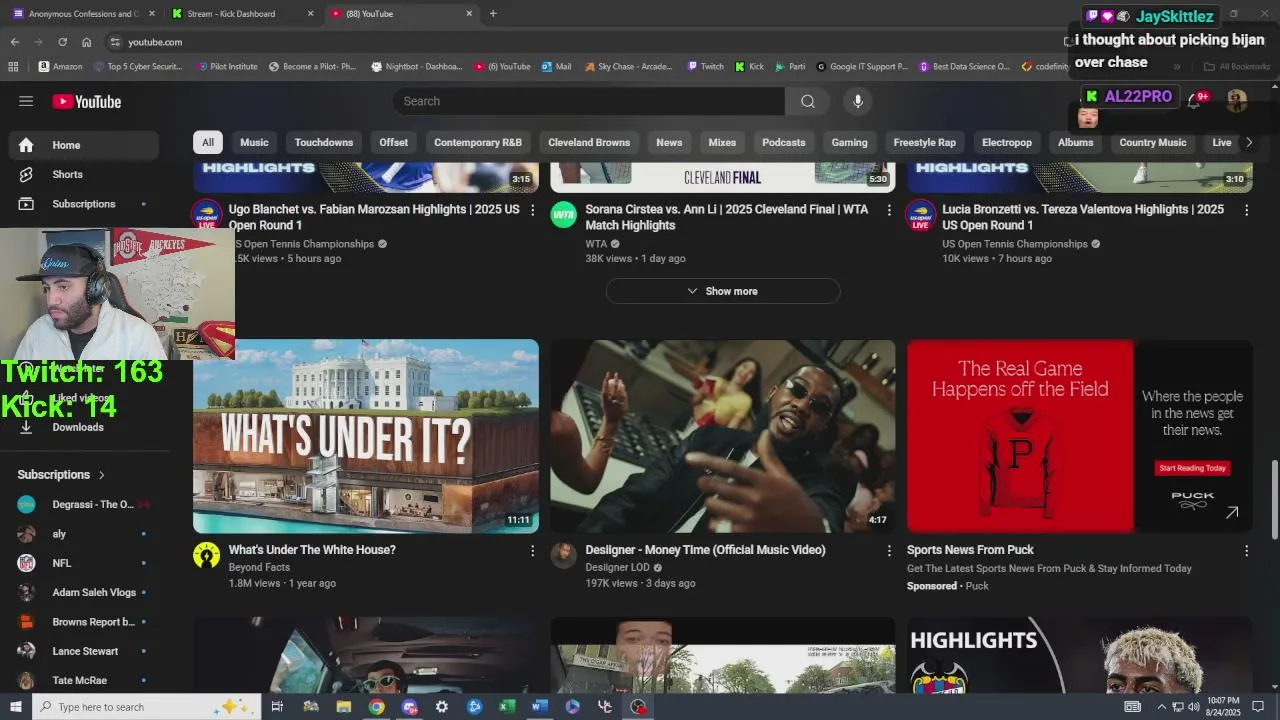The width and height of the screenshot is (1280, 720).
Task: Open options for Ugo Blanchet video
Action: pos(532,210)
